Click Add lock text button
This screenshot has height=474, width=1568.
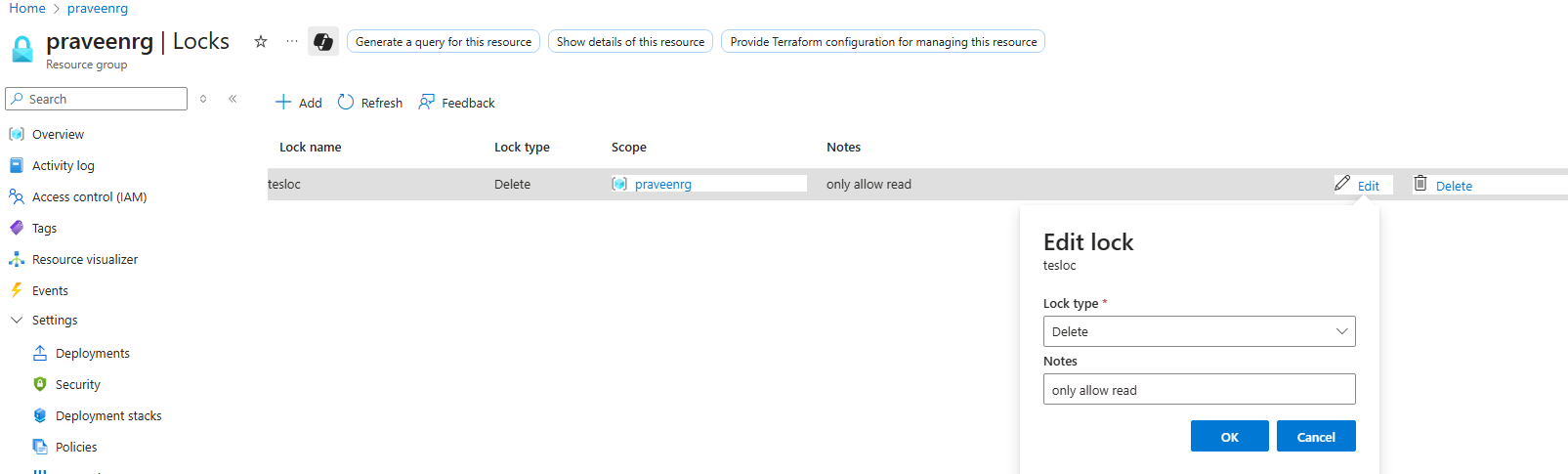(311, 103)
